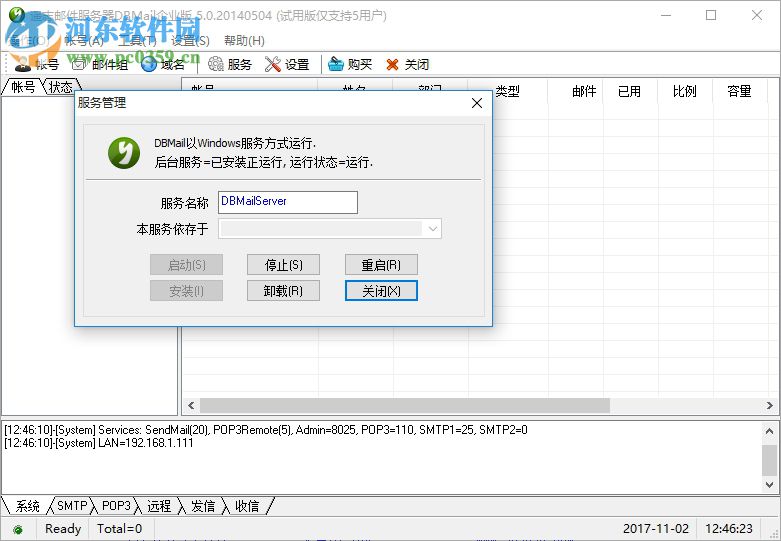
Task: Sort by the 邮件 column header
Action: (x=576, y=92)
